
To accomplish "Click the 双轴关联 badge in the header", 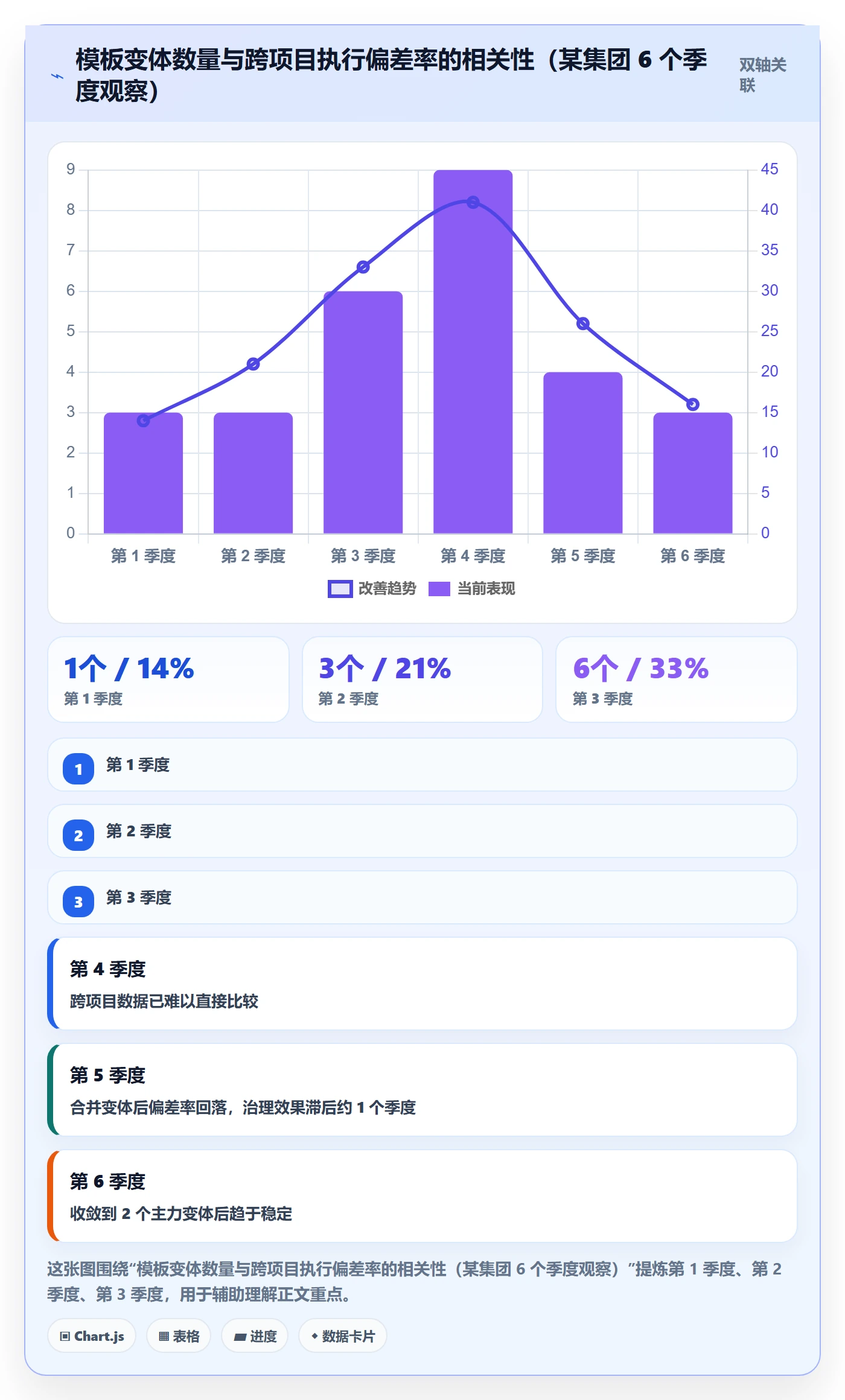I will 763,75.
